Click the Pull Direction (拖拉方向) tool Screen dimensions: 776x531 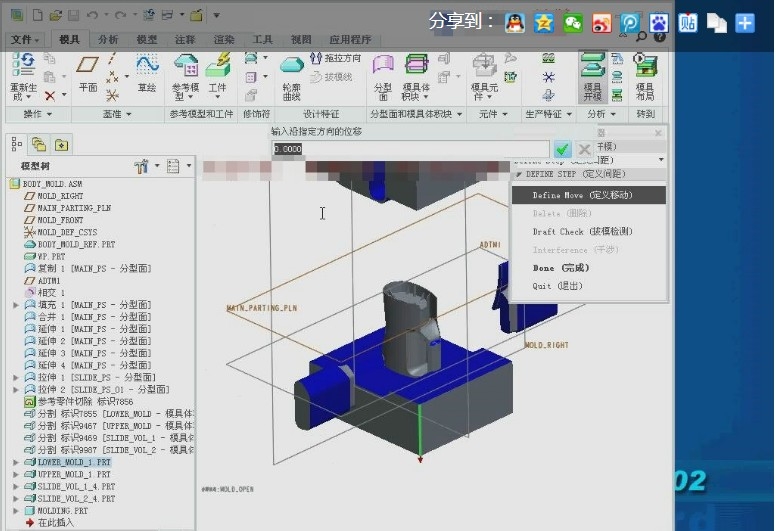coord(336,58)
